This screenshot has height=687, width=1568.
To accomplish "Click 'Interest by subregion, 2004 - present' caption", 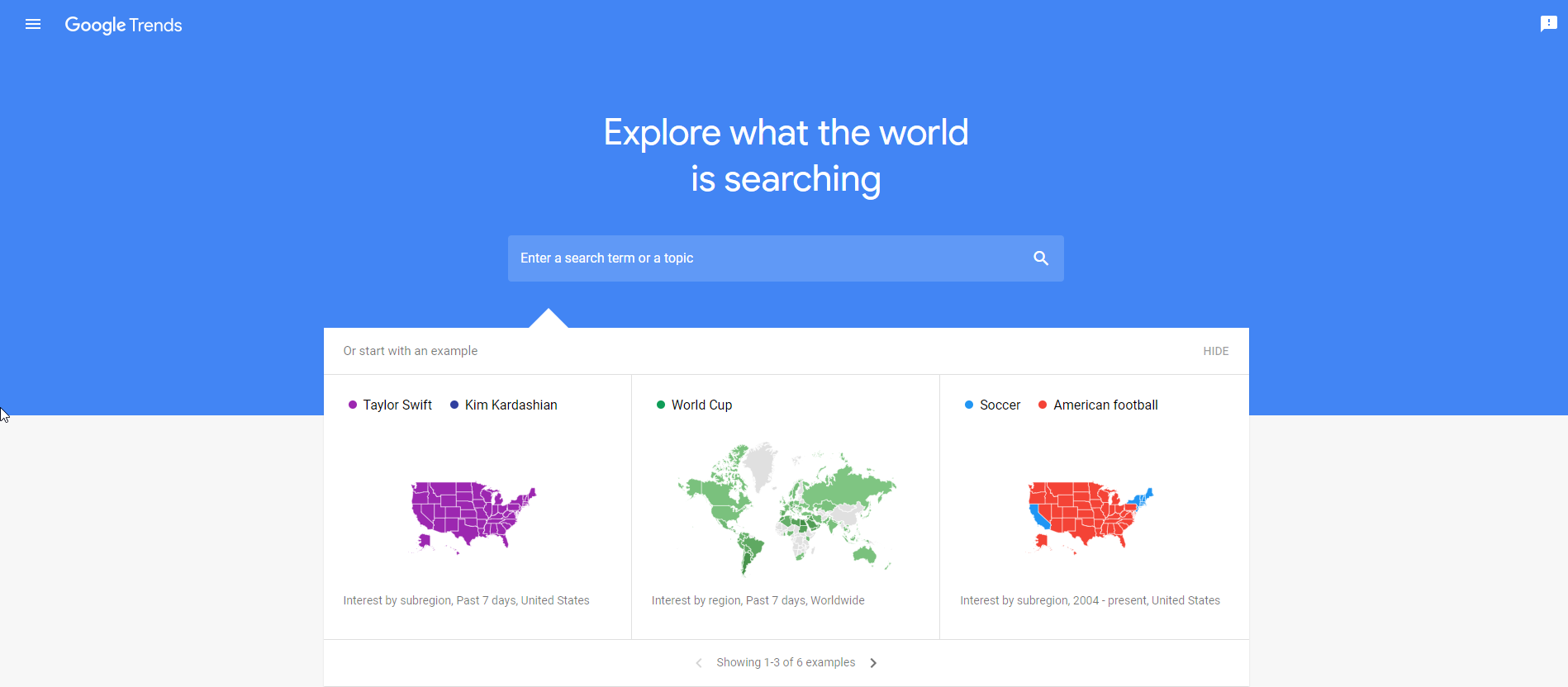I will 1090,600.
